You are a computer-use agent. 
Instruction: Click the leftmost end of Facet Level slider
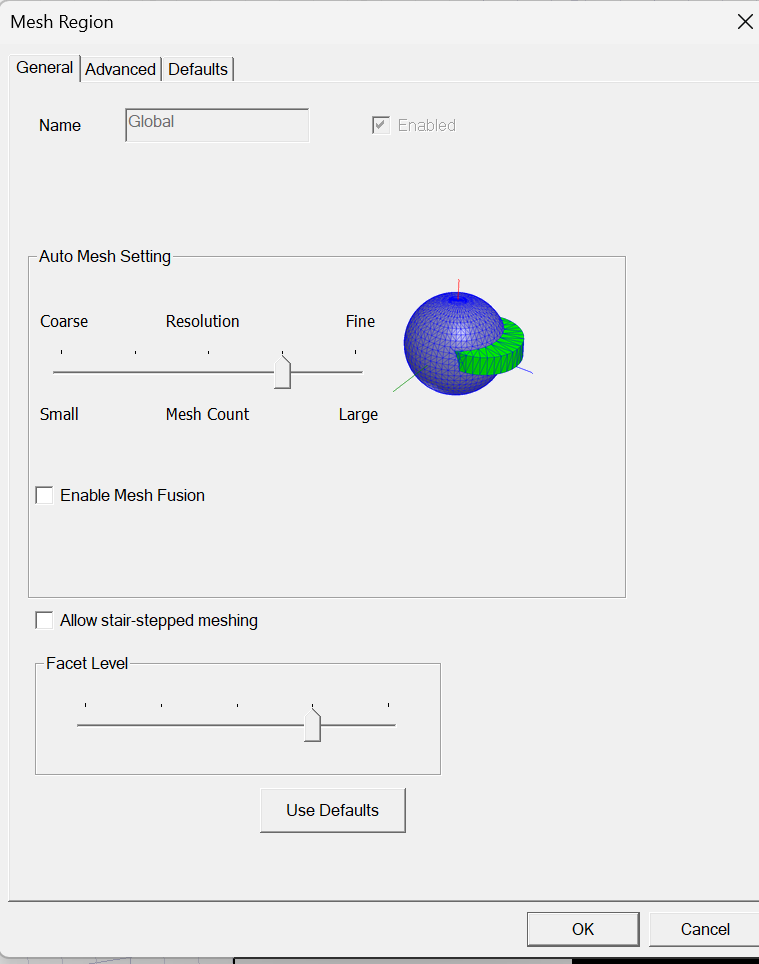pyautogui.click(x=86, y=724)
